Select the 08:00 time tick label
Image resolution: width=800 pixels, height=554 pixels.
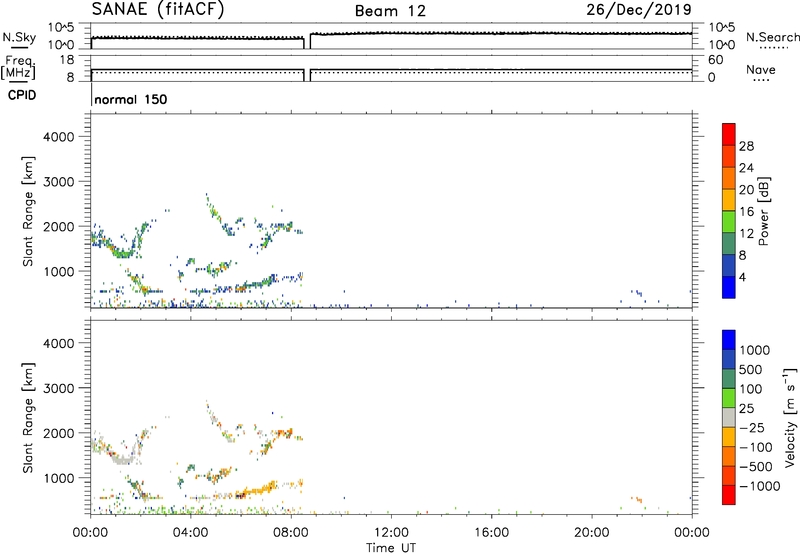(291, 533)
